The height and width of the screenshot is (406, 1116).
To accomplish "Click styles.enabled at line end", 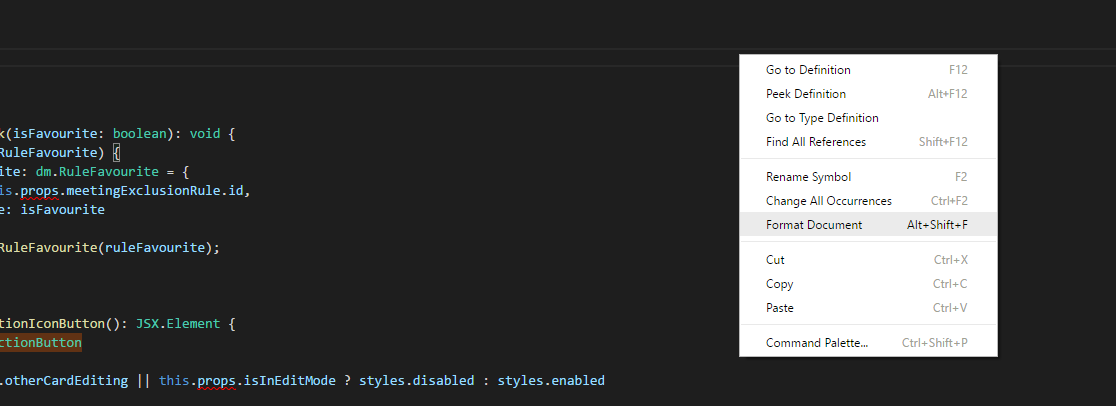I will click(551, 380).
